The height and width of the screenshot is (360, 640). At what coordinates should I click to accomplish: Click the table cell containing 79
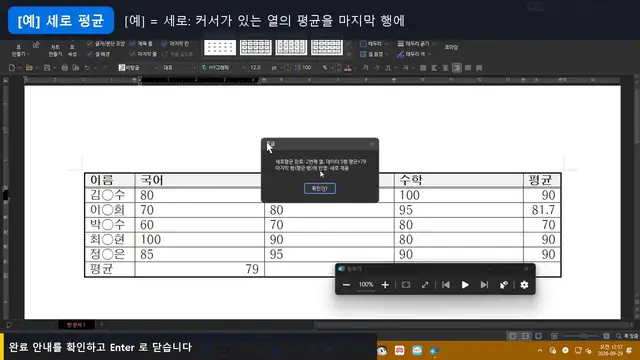[200, 269]
